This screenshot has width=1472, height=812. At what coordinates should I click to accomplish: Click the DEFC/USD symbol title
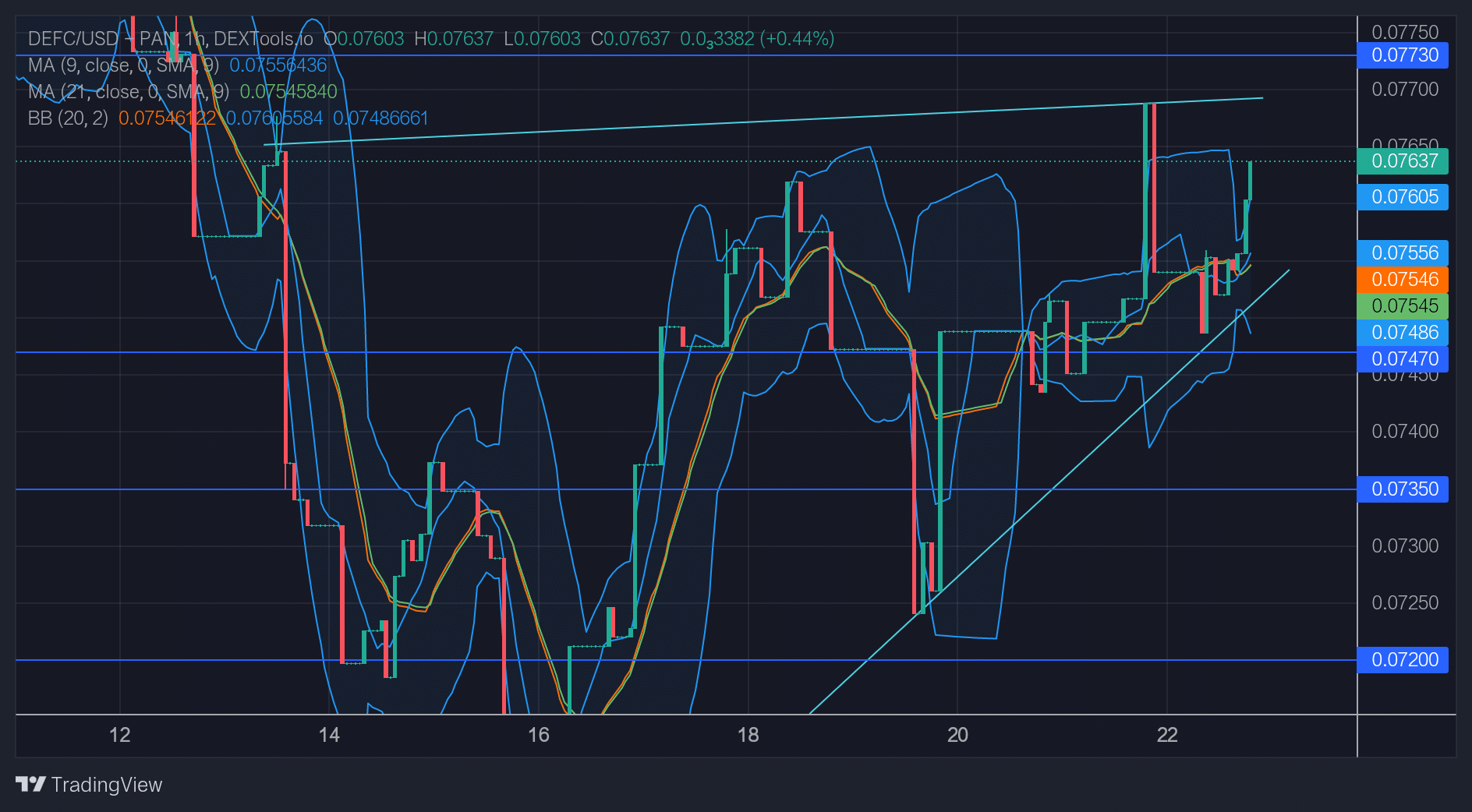coord(171,38)
